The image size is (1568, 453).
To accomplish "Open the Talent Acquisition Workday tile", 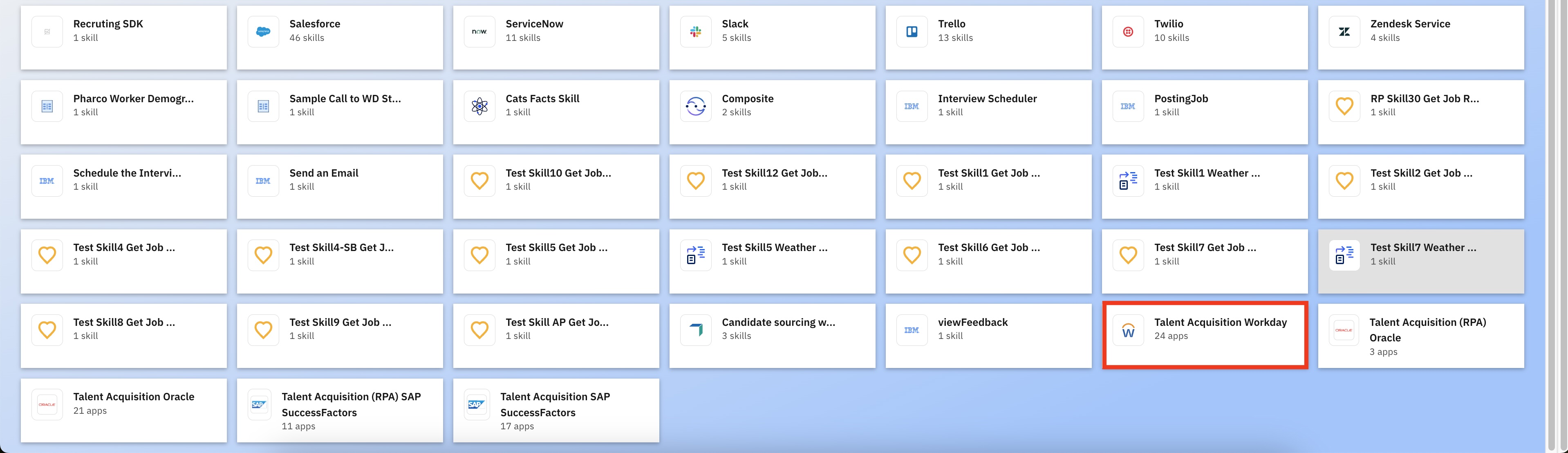I will [1205, 336].
